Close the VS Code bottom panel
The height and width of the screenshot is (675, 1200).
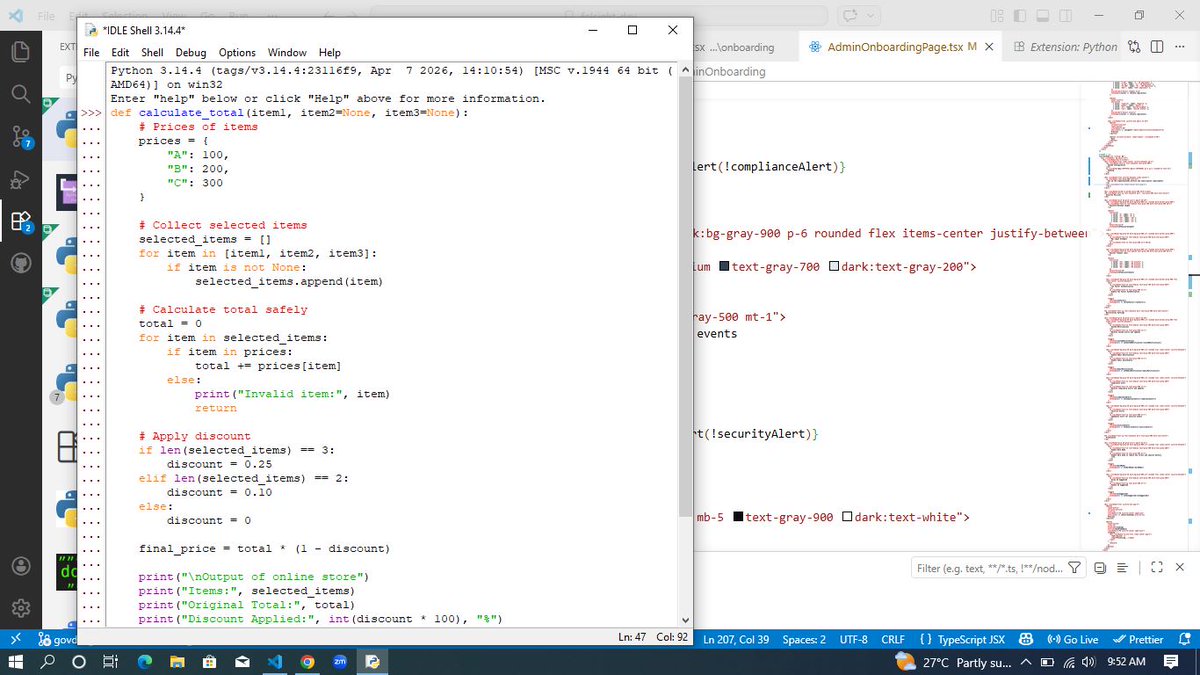coord(1180,568)
